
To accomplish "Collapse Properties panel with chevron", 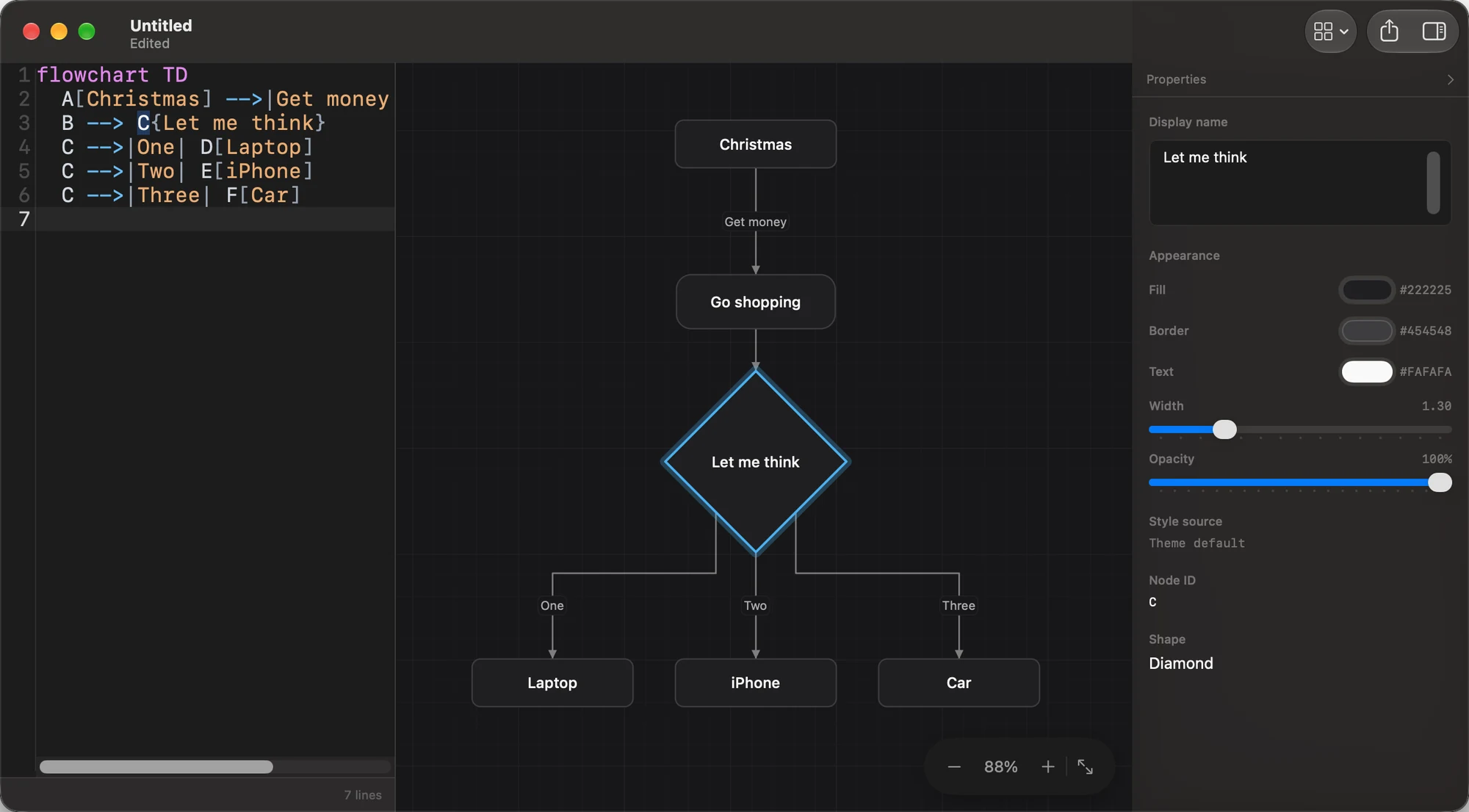I will pyautogui.click(x=1450, y=79).
